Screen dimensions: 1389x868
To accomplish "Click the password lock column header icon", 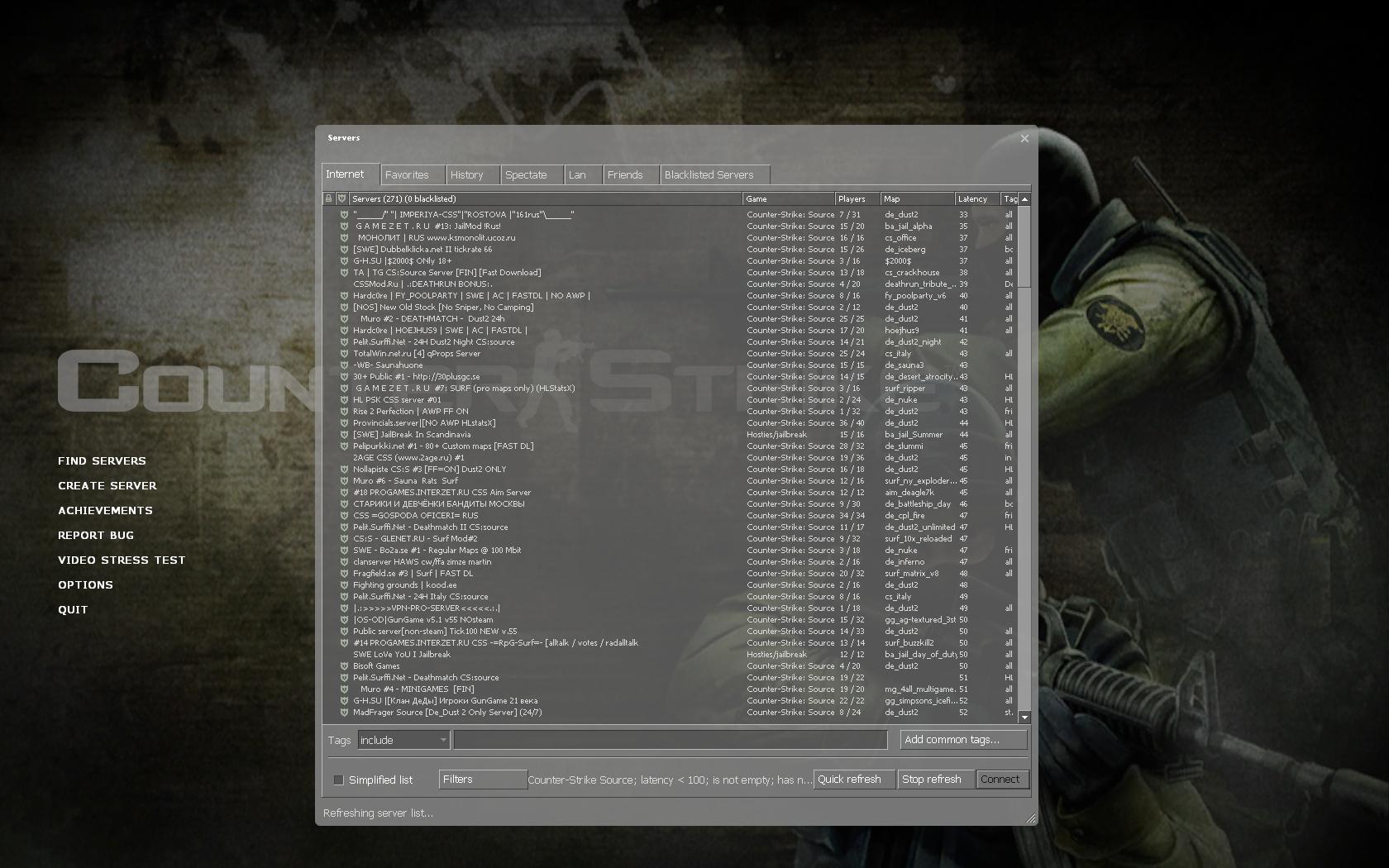I will tap(328, 198).
